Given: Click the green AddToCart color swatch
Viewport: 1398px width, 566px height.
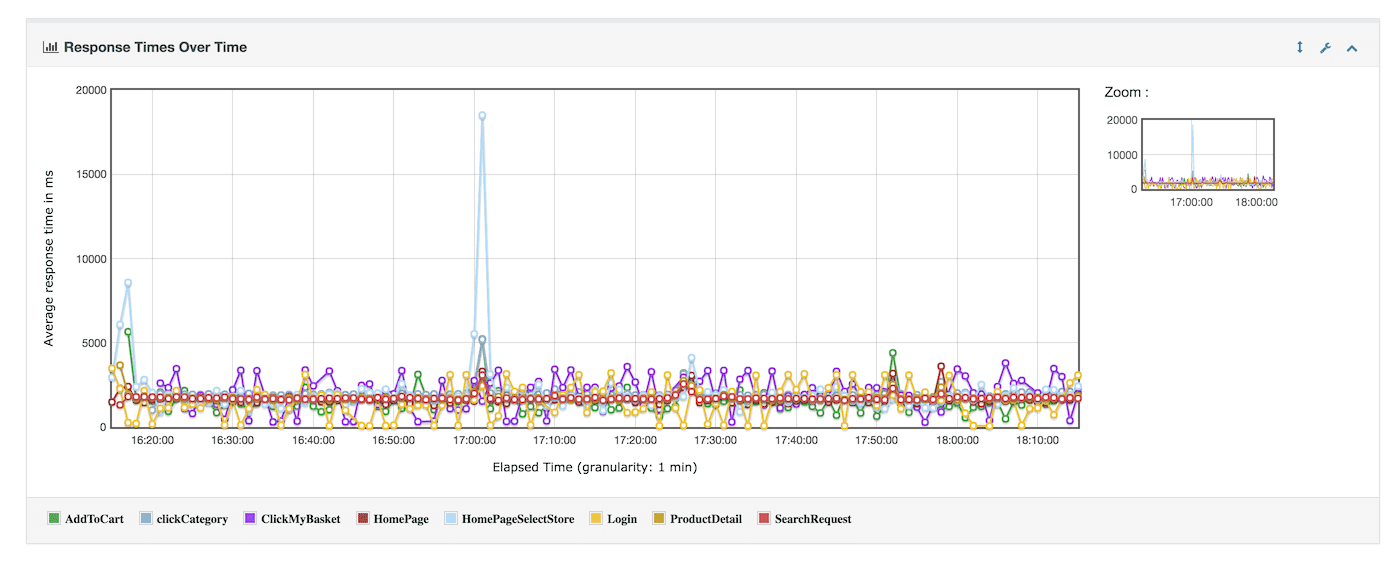Looking at the screenshot, I should (x=54, y=518).
